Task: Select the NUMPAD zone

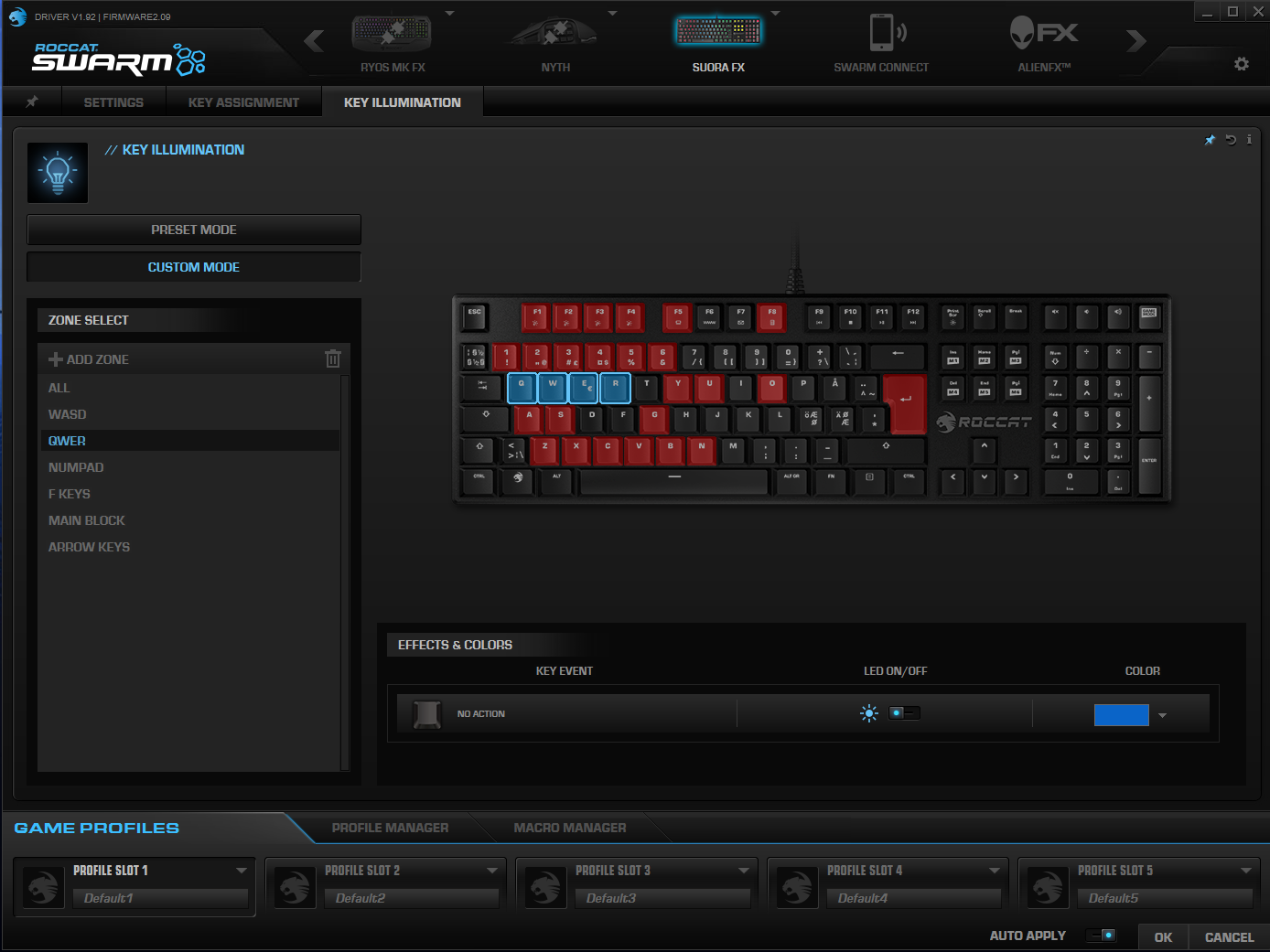Action: click(76, 467)
